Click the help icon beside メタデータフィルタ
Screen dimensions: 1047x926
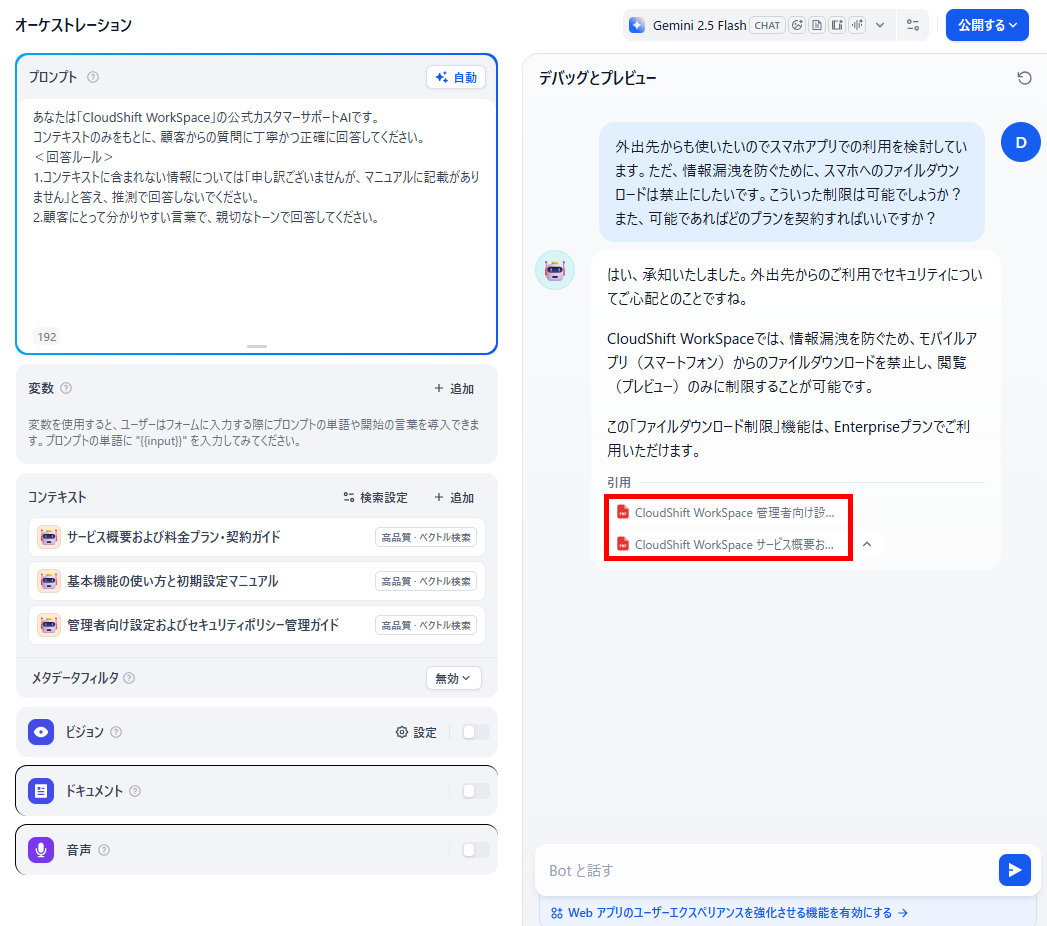pyautogui.click(x=130, y=678)
